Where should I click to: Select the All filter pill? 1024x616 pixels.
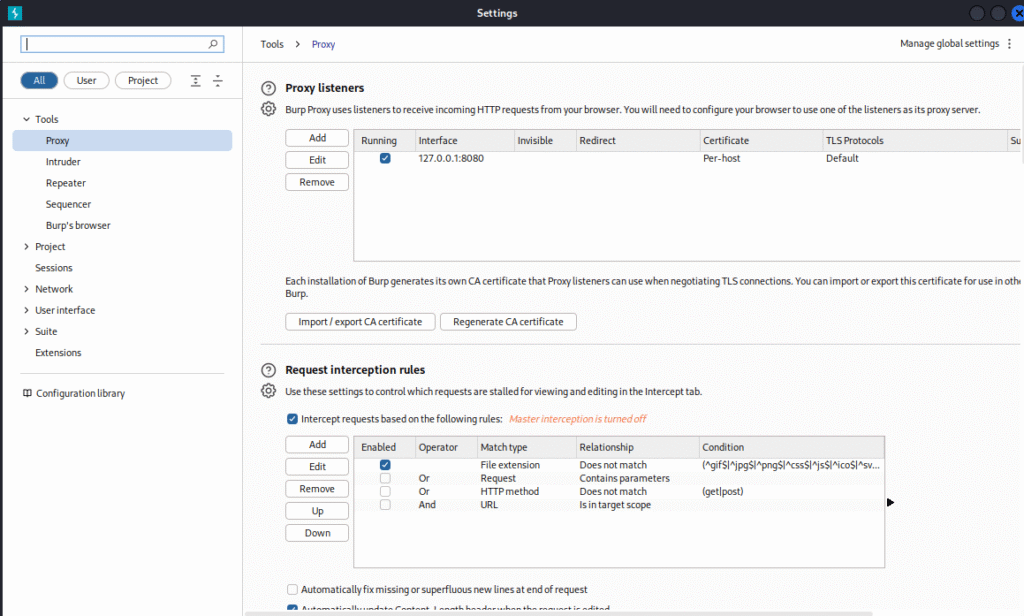pos(39,80)
